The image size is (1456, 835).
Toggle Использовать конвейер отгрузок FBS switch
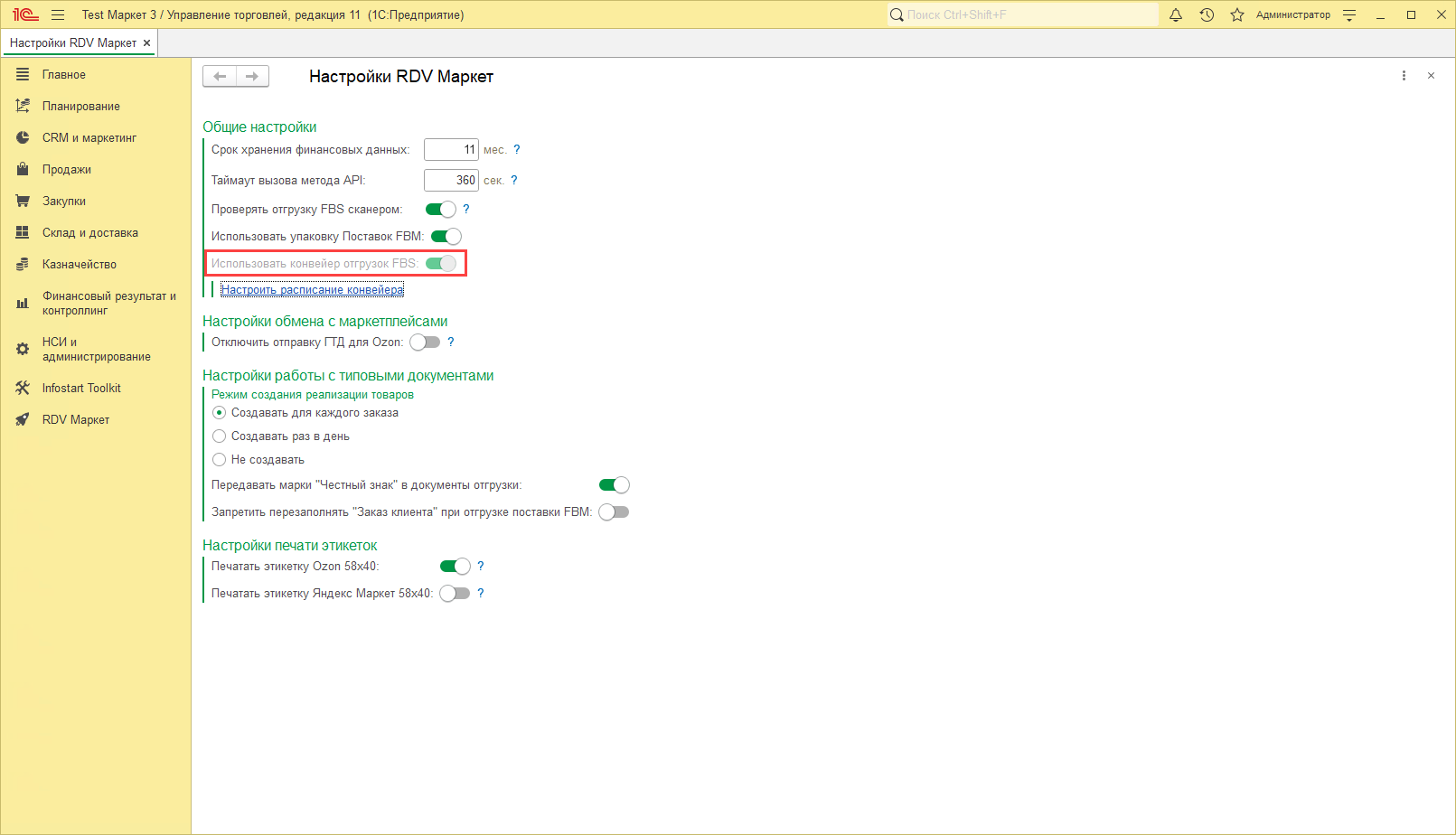point(441,264)
